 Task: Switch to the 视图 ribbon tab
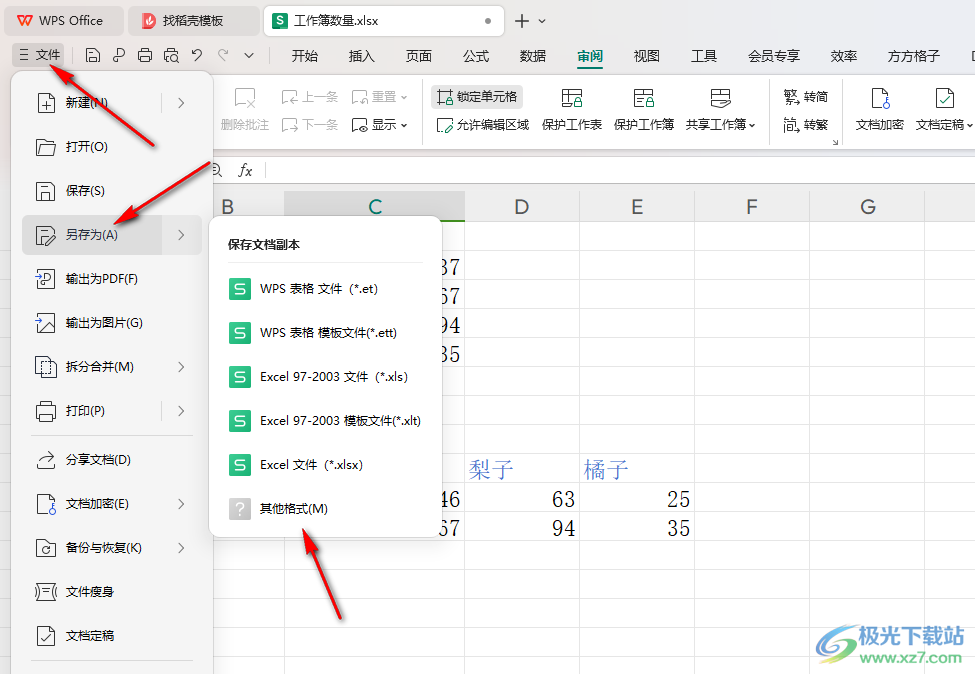click(x=647, y=56)
